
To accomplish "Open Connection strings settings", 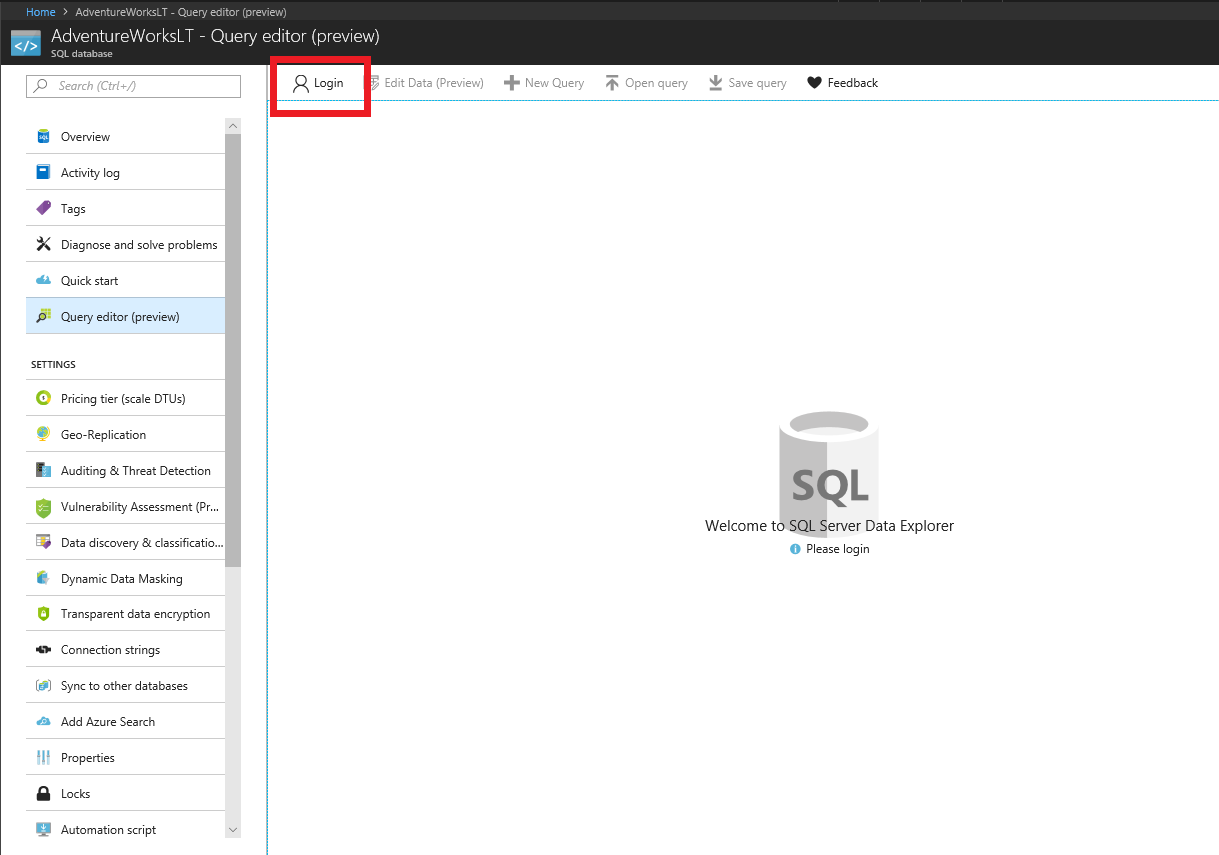I will coord(126,650).
